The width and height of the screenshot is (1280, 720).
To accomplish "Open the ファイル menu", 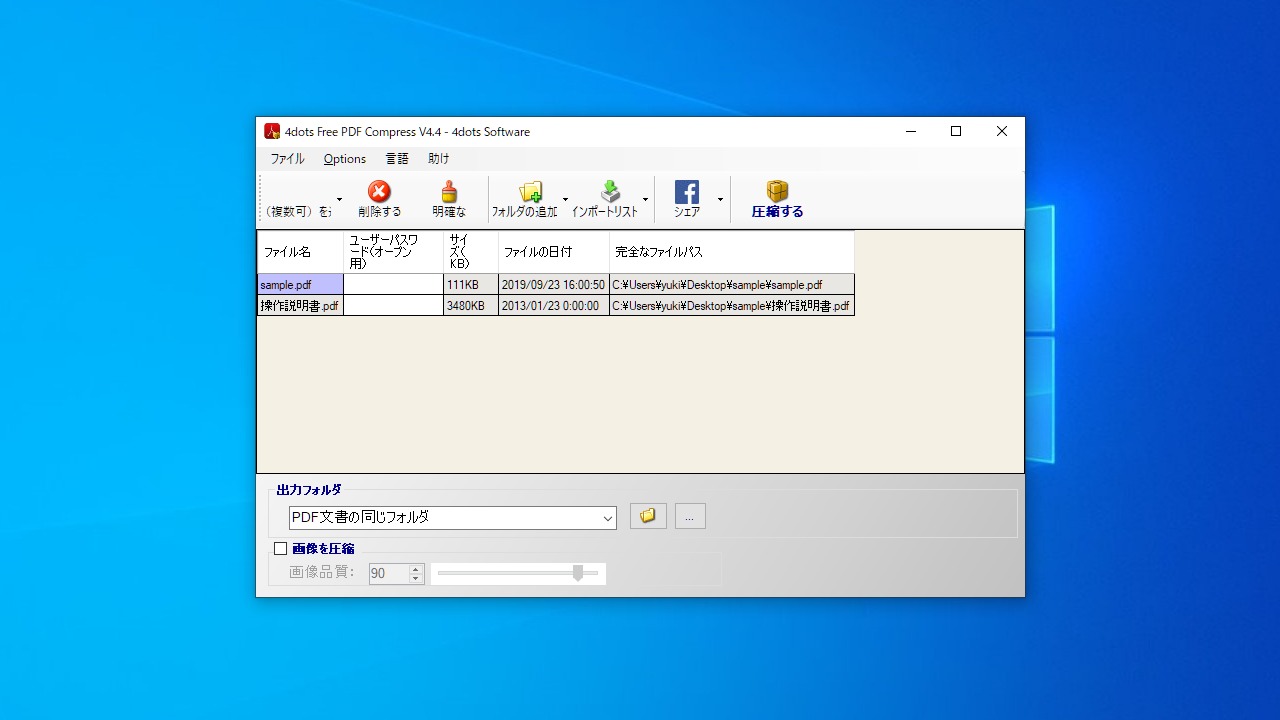I will pyautogui.click(x=287, y=159).
